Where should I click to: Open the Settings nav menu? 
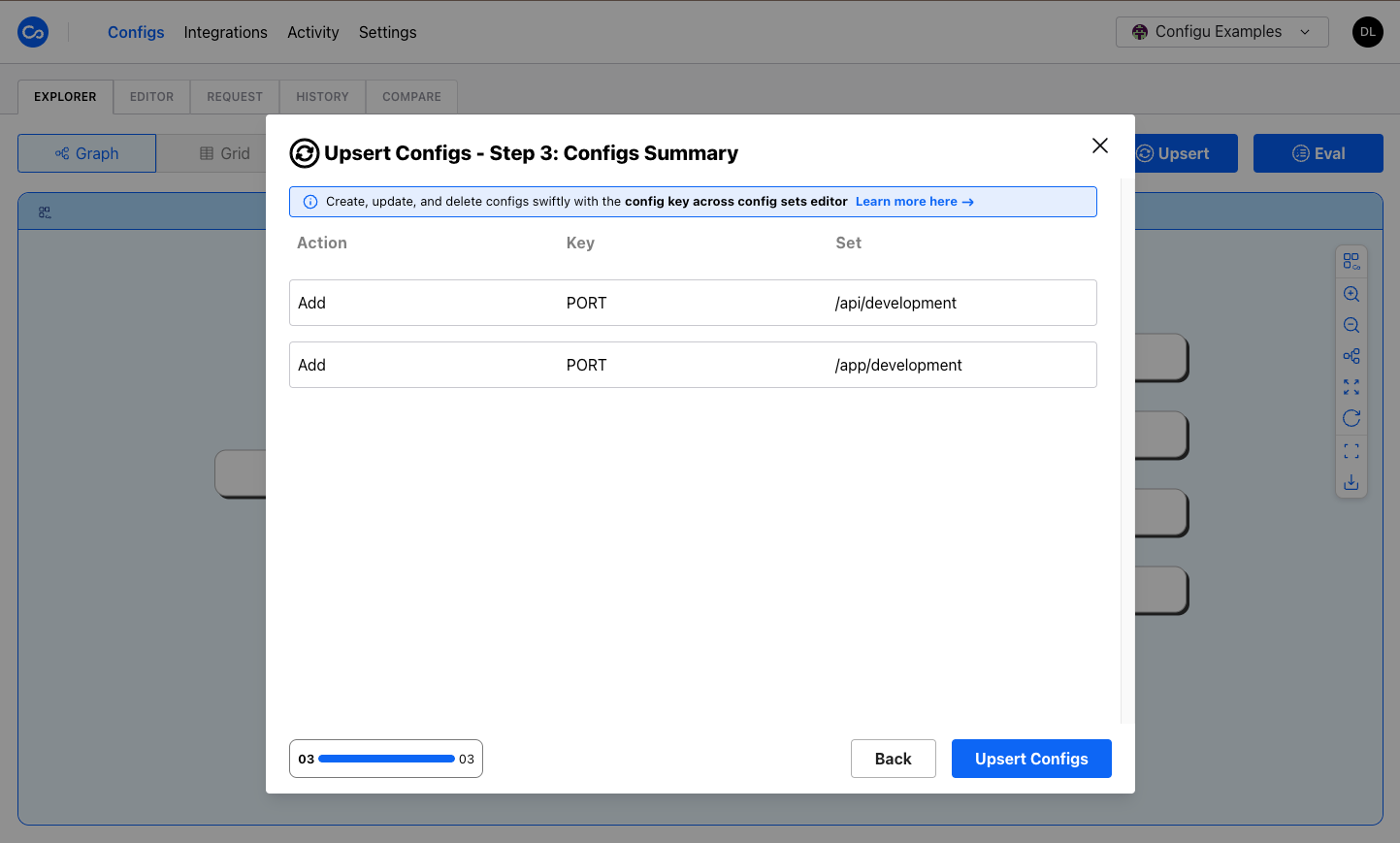coord(387,32)
